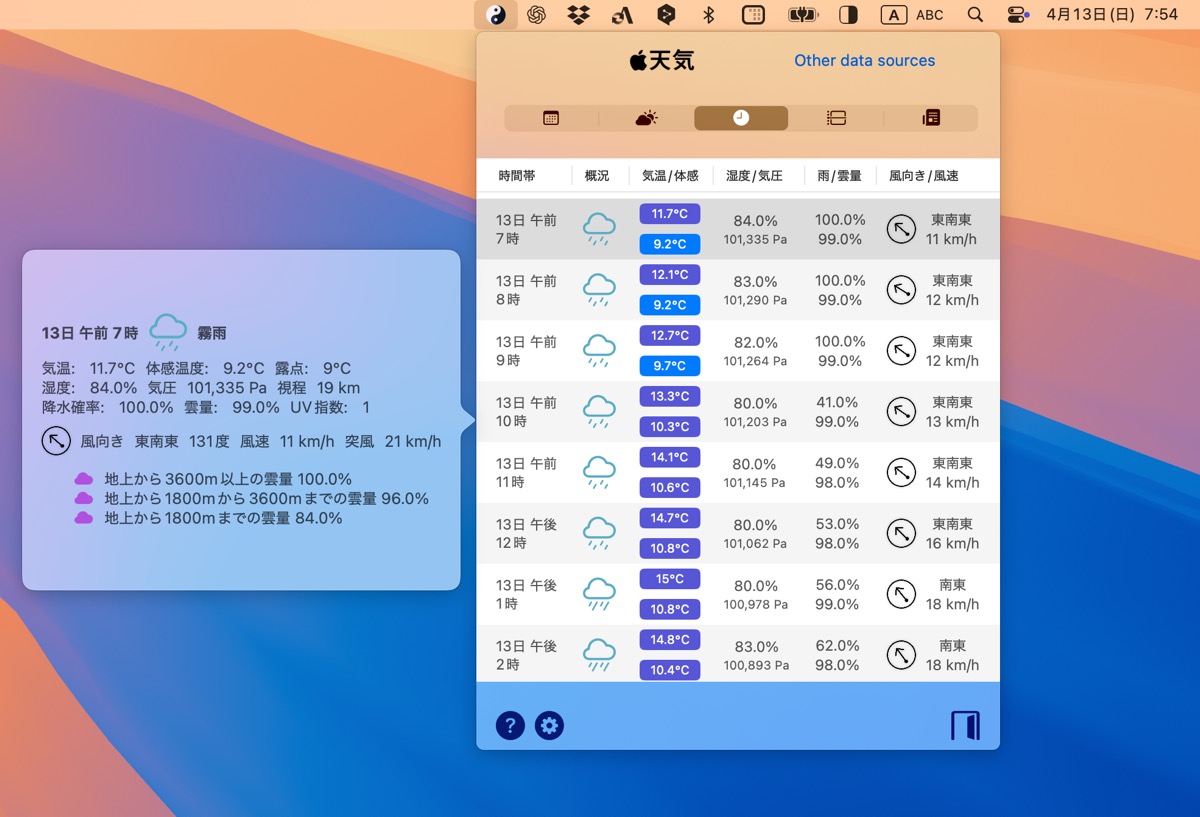The width and height of the screenshot is (1200, 817).
Task: Select the 13日 午前10時 time cell
Action: point(526,412)
